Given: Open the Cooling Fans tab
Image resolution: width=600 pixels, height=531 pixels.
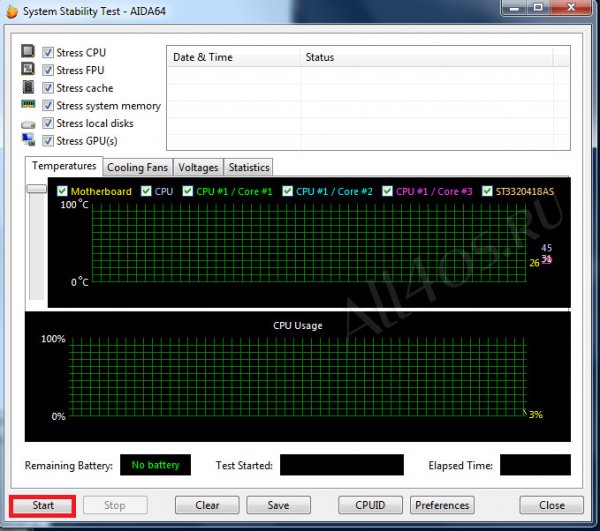Looking at the screenshot, I should (137, 168).
